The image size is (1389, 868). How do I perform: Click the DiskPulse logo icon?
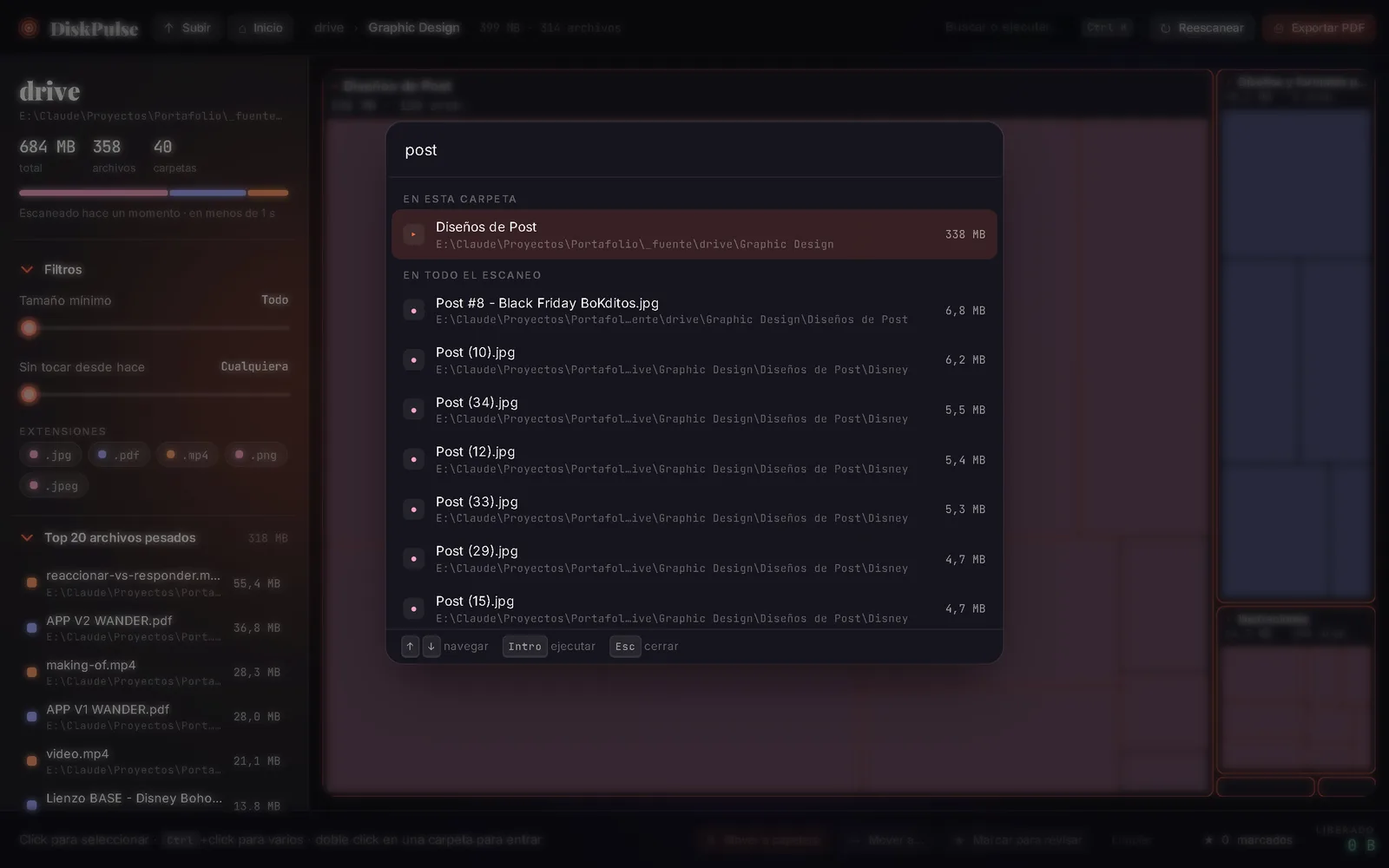click(29, 28)
